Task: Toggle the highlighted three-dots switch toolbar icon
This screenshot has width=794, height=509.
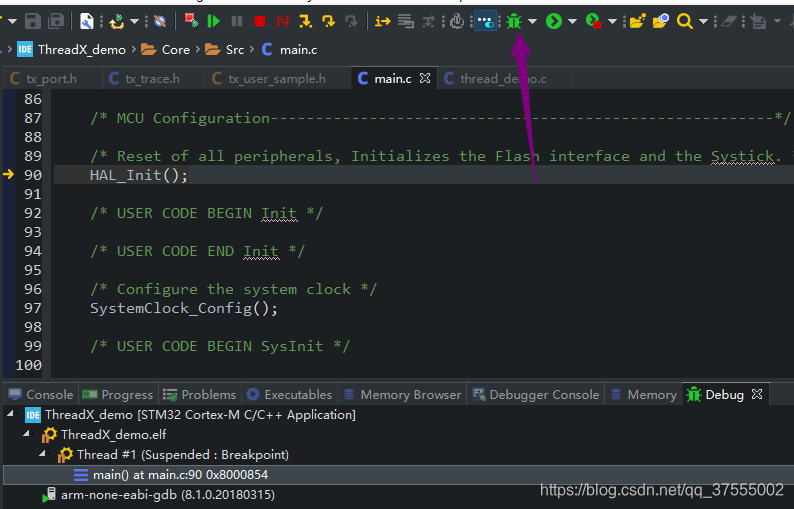Action: 485,21
